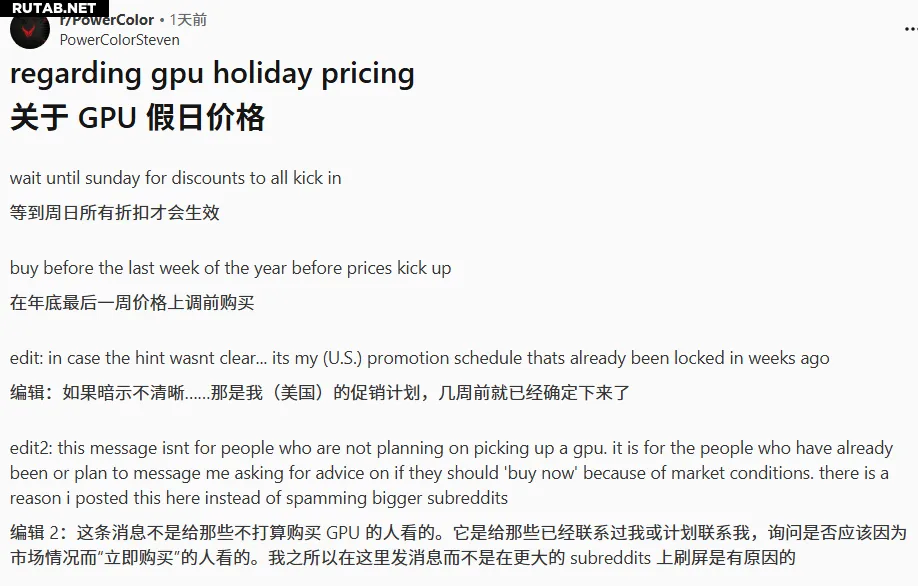Viewport: 918px width, 586px height.
Task: Click the "regarding gpu holiday pricing" title
Action: click(212, 73)
